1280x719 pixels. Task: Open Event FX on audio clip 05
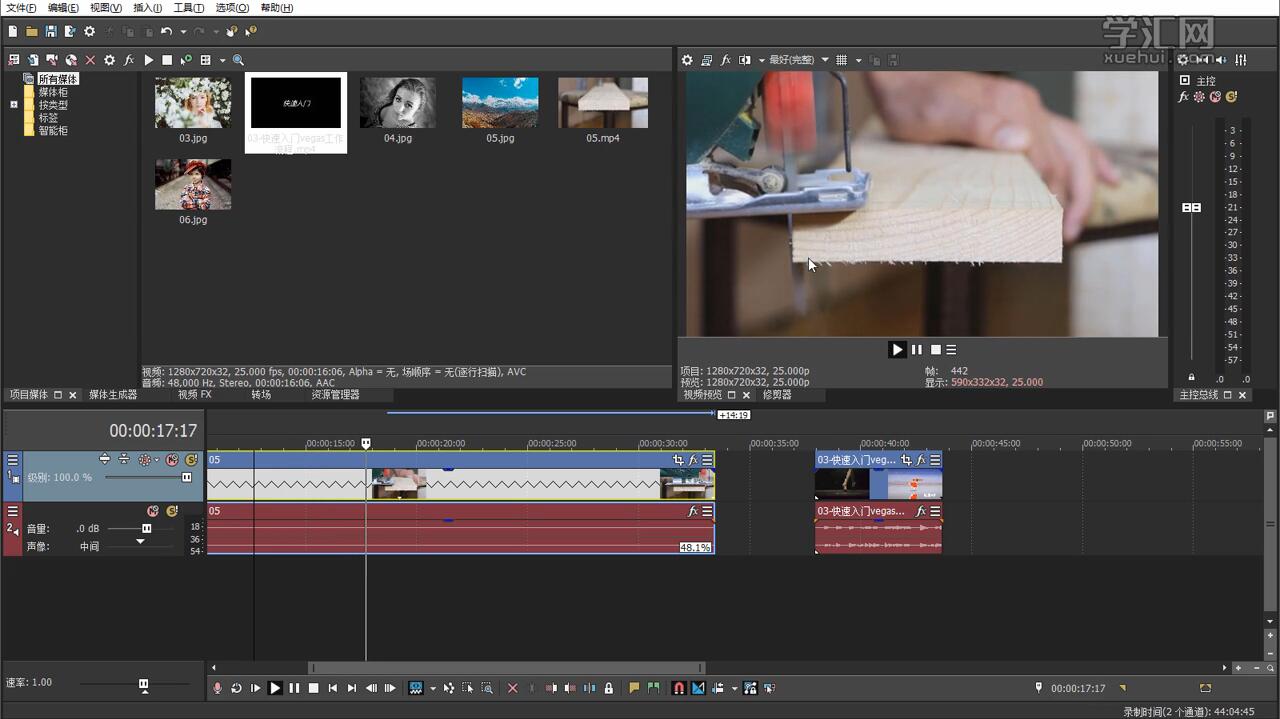tap(692, 511)
